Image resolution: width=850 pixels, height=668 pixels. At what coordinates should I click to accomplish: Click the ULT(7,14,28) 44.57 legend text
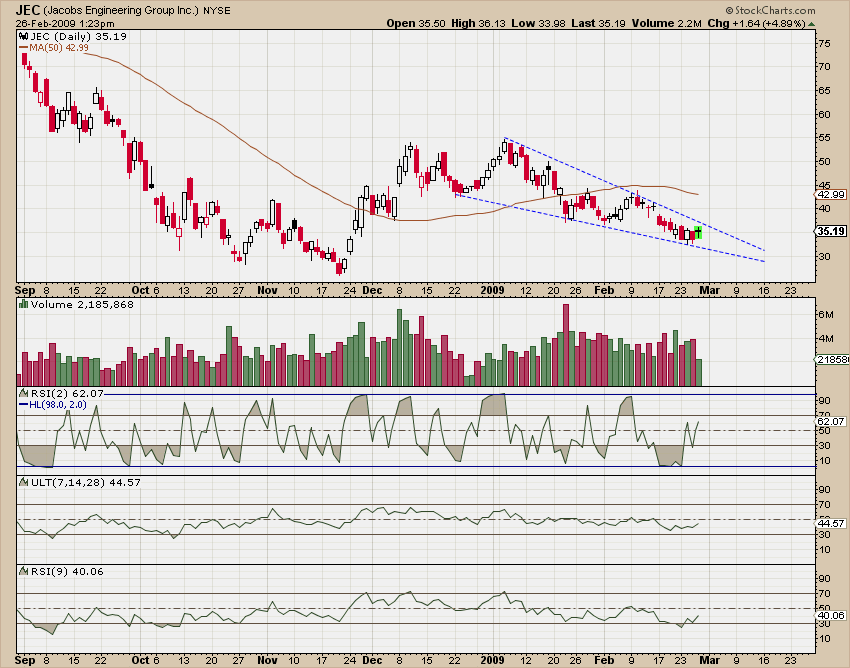[x=86, y=482]
